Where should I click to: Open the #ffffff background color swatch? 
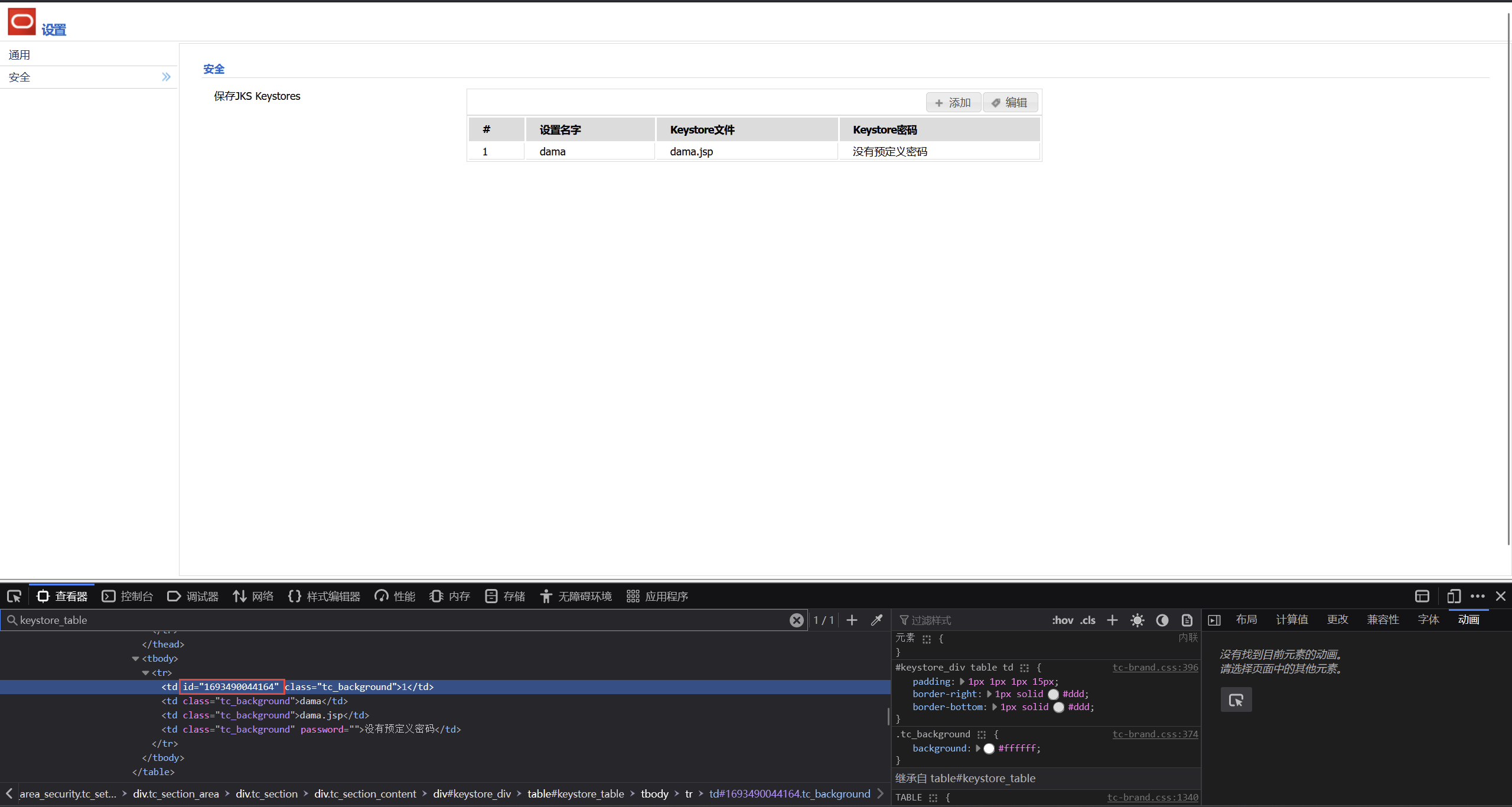[x=989, y=749]
